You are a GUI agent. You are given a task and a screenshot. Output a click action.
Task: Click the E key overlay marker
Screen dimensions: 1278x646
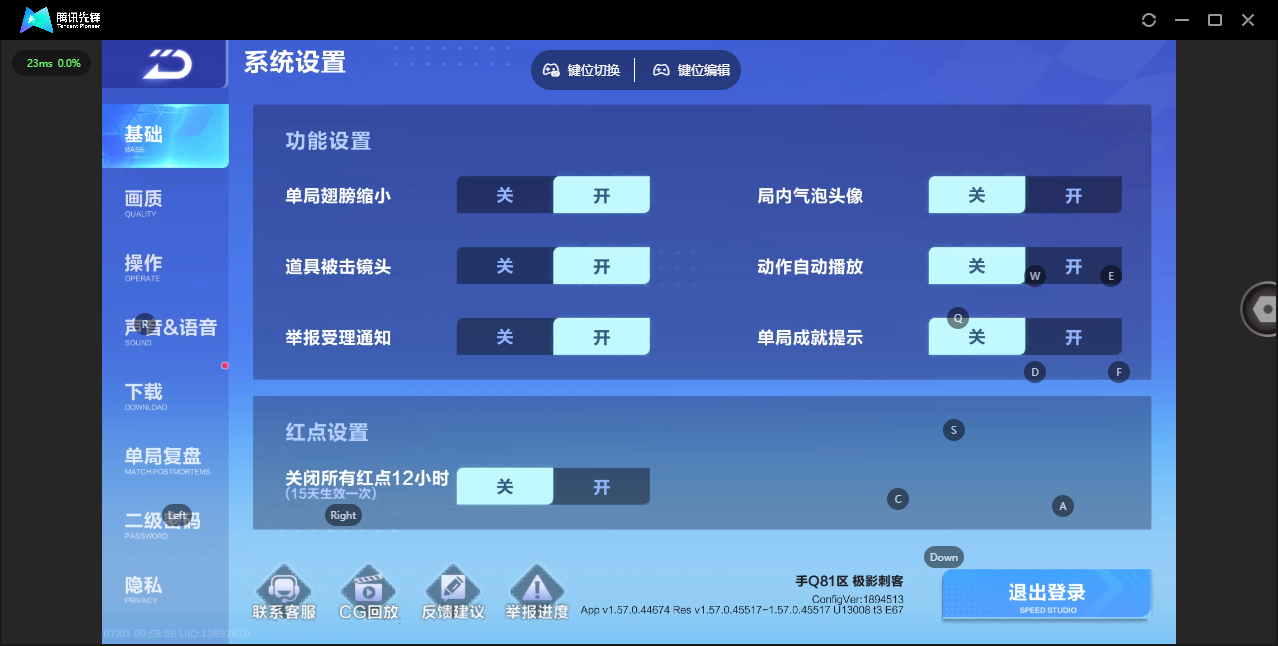[x=1111, y=276]
